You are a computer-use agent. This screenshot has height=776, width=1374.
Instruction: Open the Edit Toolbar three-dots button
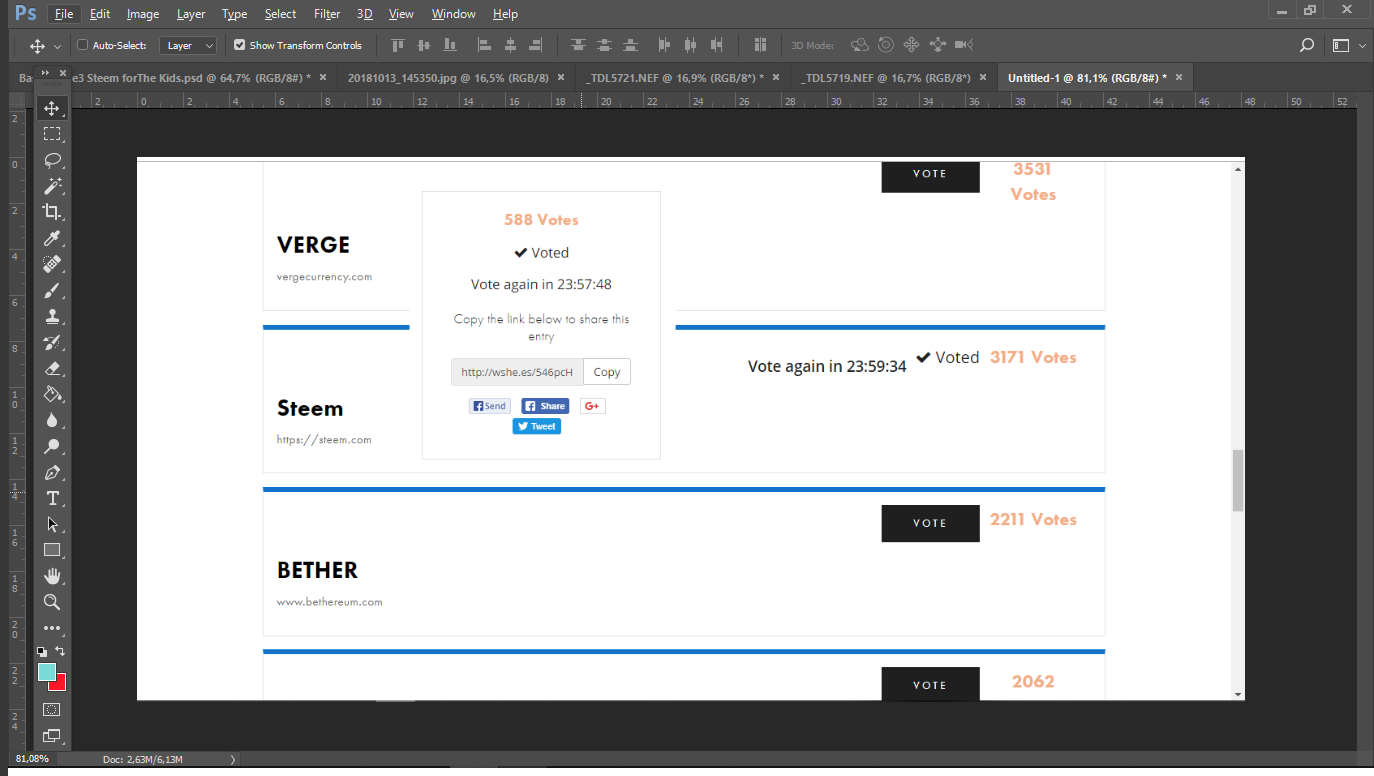coord(52,628)
